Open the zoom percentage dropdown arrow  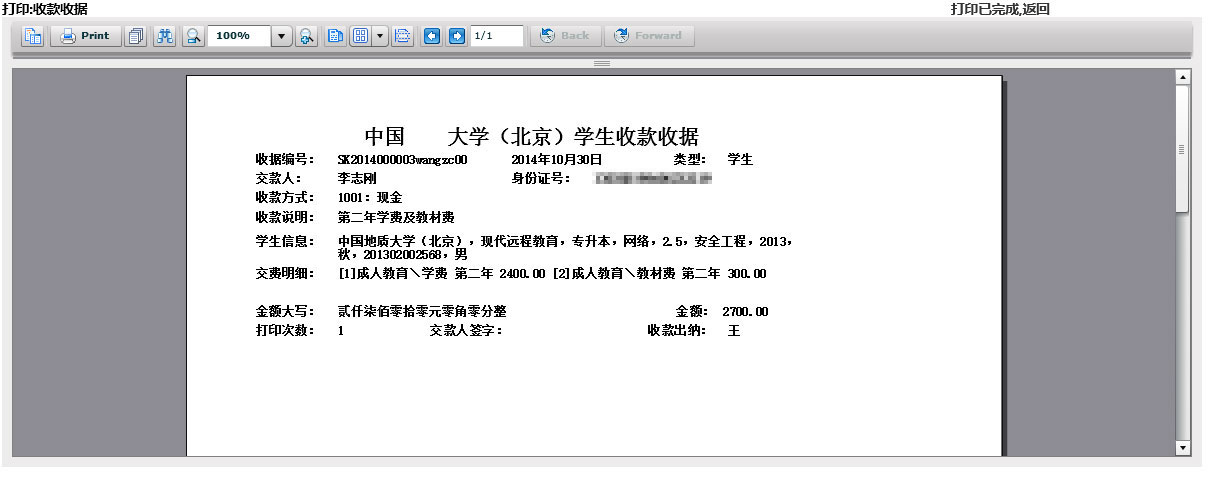281,36
